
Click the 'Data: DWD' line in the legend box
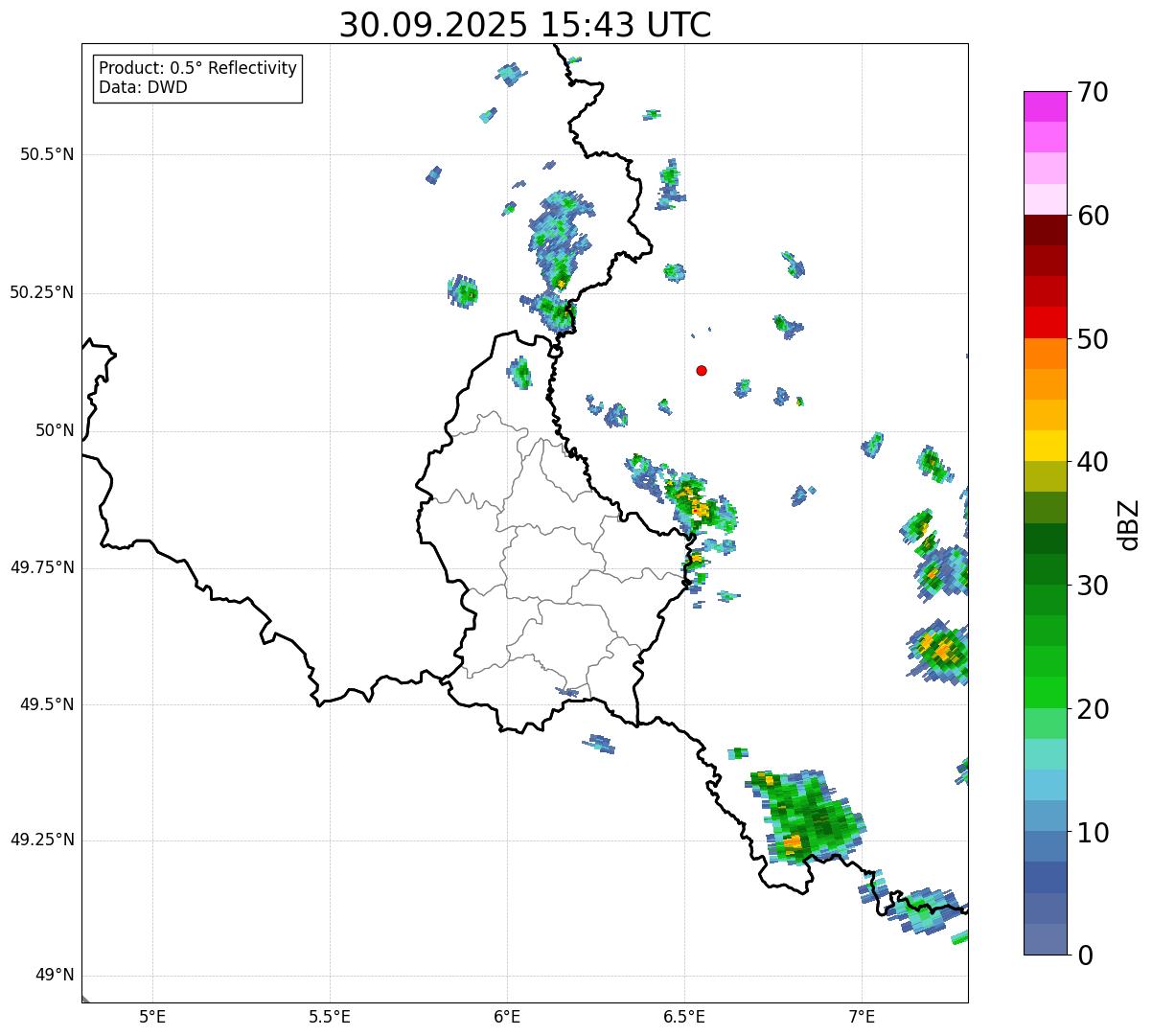tap(143, 87)
